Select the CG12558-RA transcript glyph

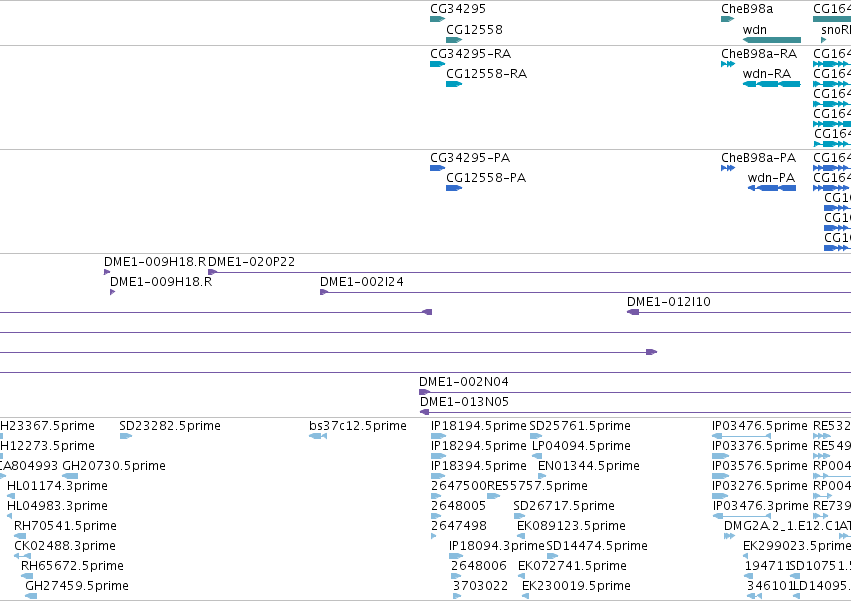[x=454, y=84]
